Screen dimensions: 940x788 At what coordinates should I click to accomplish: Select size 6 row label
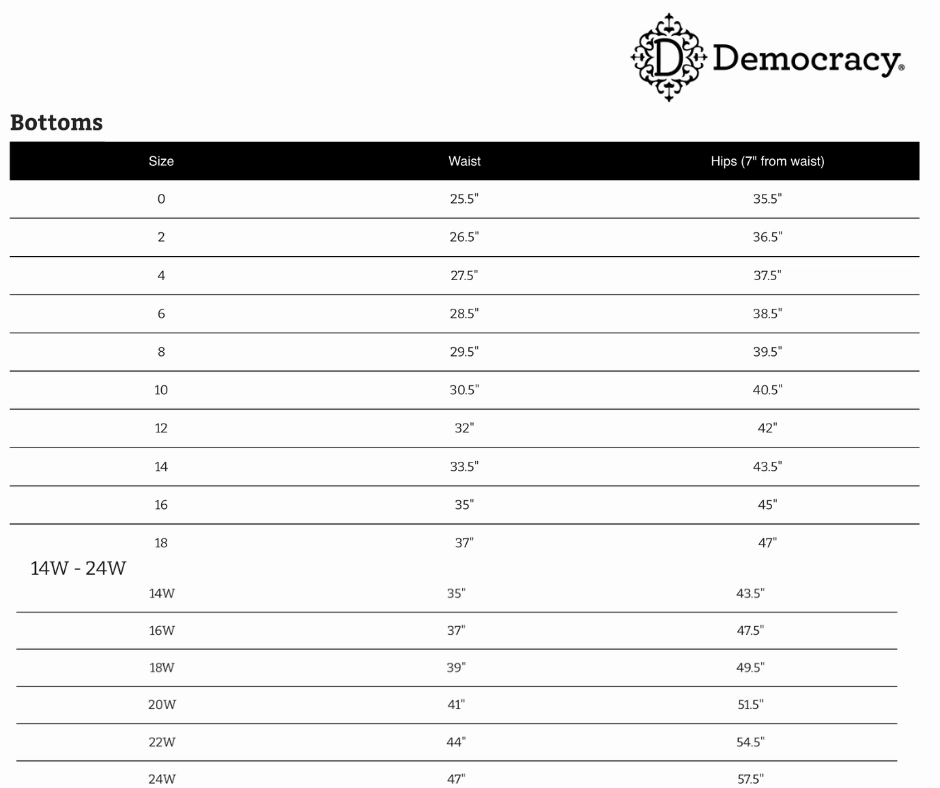[161, 314]
